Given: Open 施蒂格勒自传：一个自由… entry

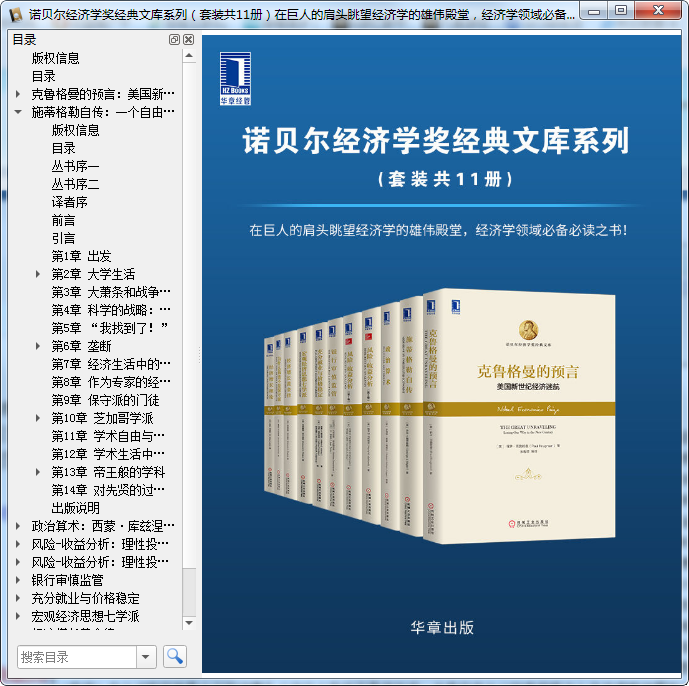Looking at the screenshot, I should point(103,112).
